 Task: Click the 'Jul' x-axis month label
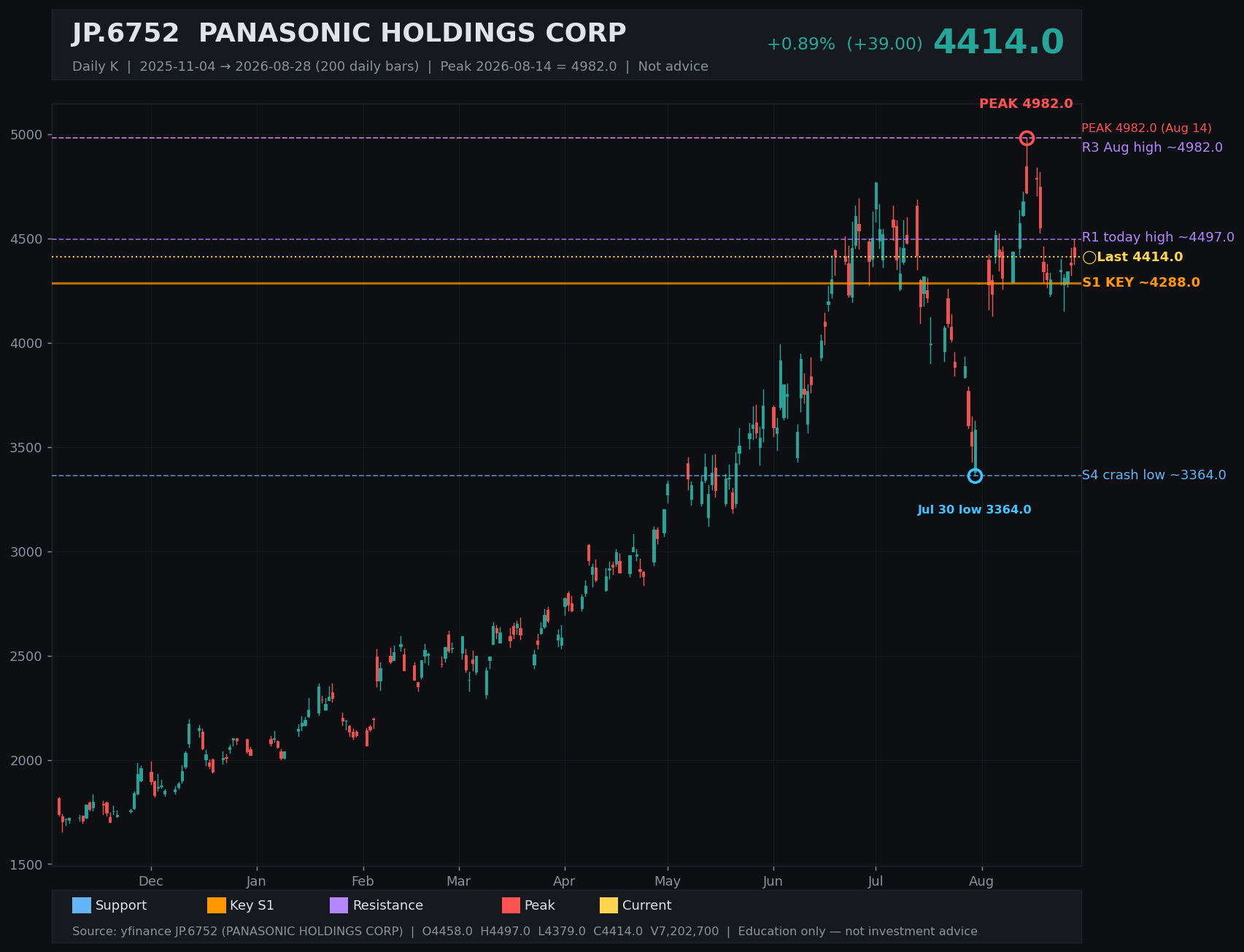[876, 881]
